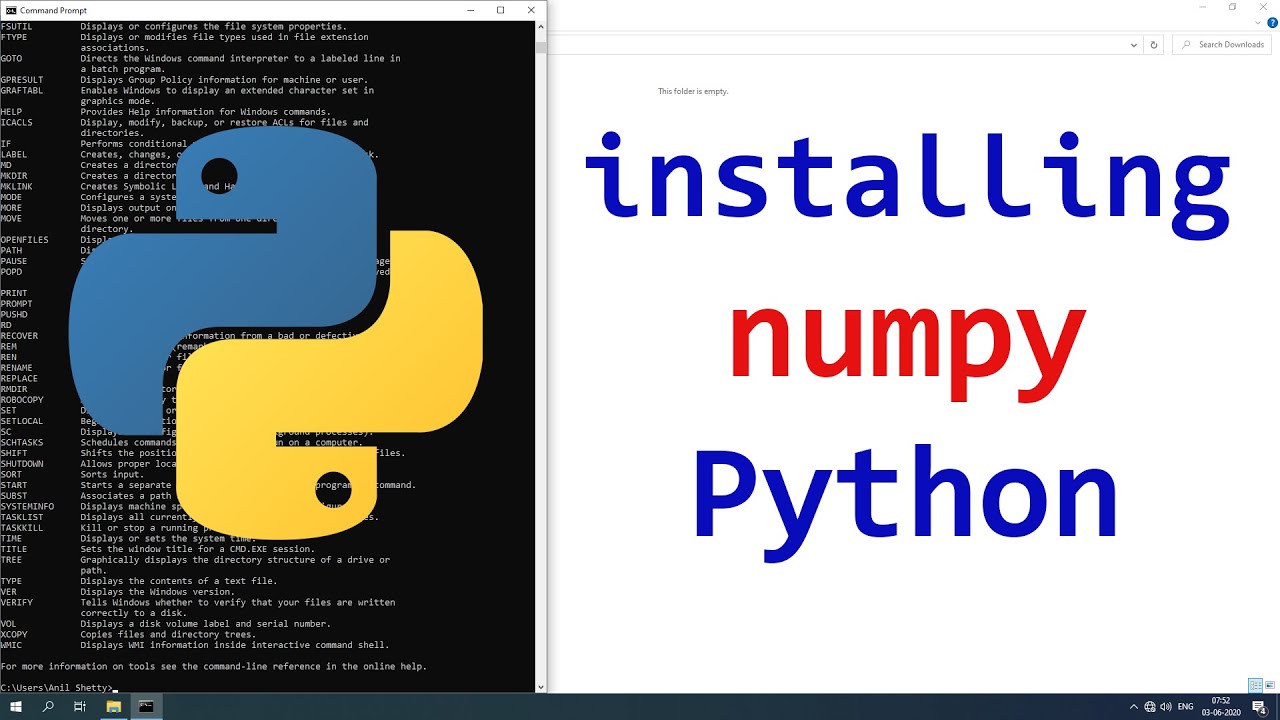This screenshot has width=1280, height=720.
Task: Open Task View on the taskbar
Action: (x=80, y=707)
